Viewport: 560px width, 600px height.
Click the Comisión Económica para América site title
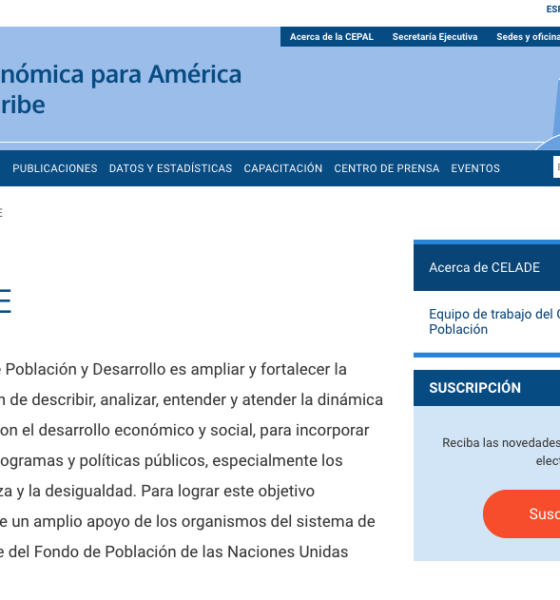[121, 89]
